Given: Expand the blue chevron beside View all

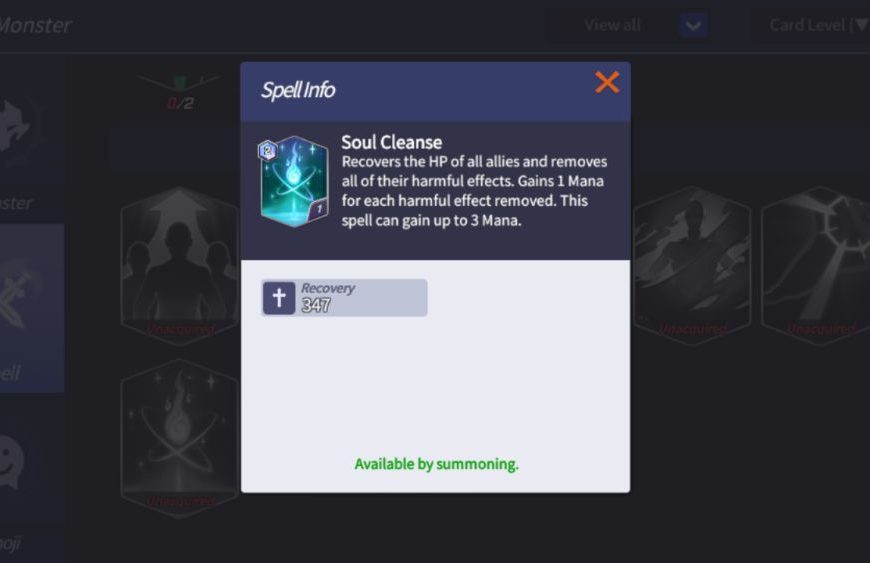Looking at the screenshot, I should (693, 26).
